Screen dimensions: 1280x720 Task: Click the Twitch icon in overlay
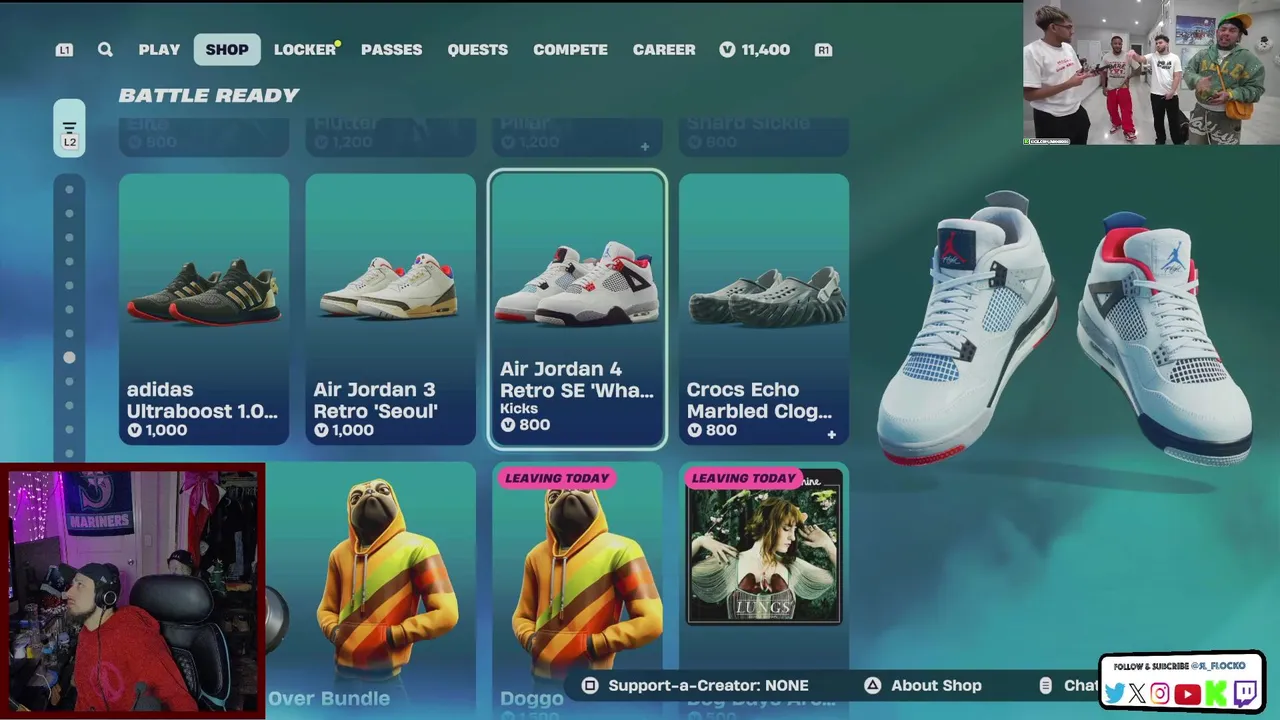tap(1246, 693)
